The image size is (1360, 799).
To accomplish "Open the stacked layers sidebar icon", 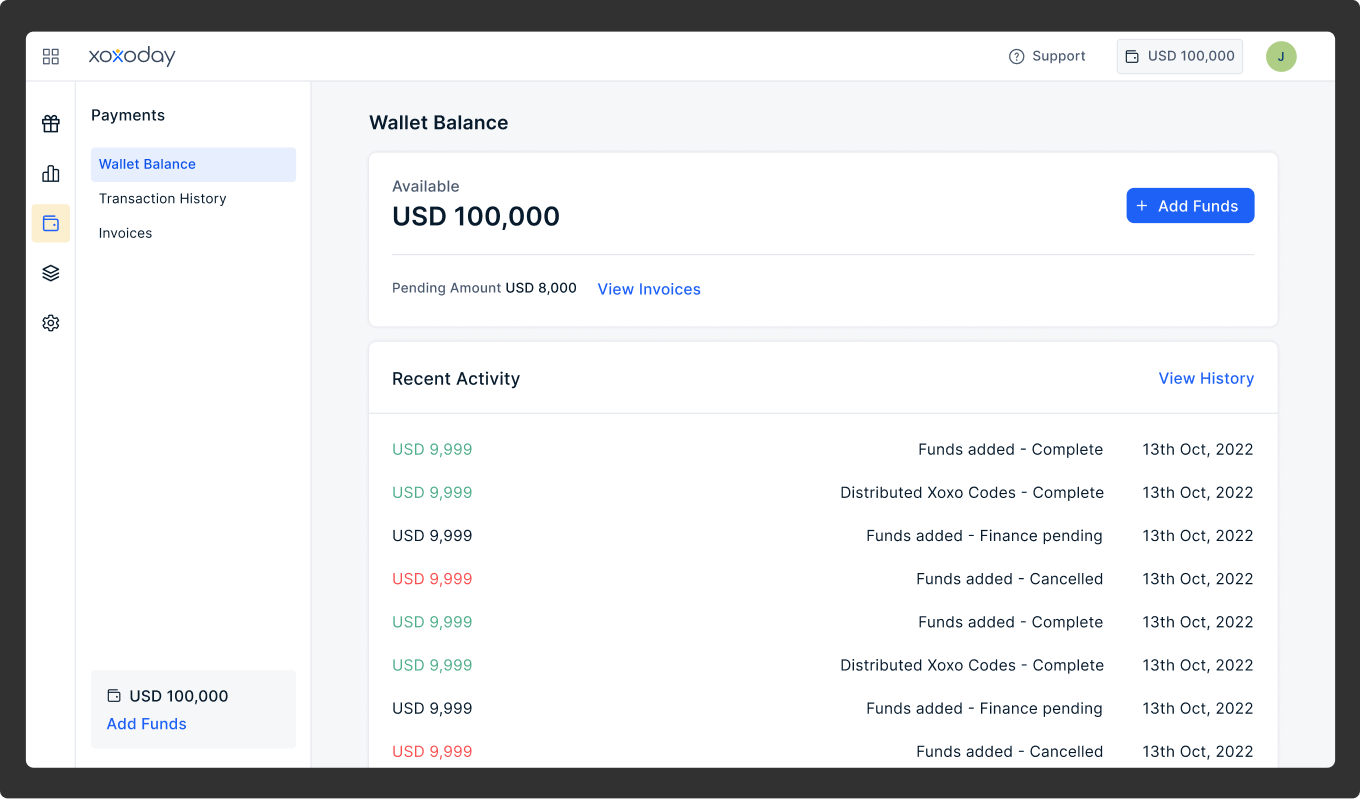I will point(51,273).
